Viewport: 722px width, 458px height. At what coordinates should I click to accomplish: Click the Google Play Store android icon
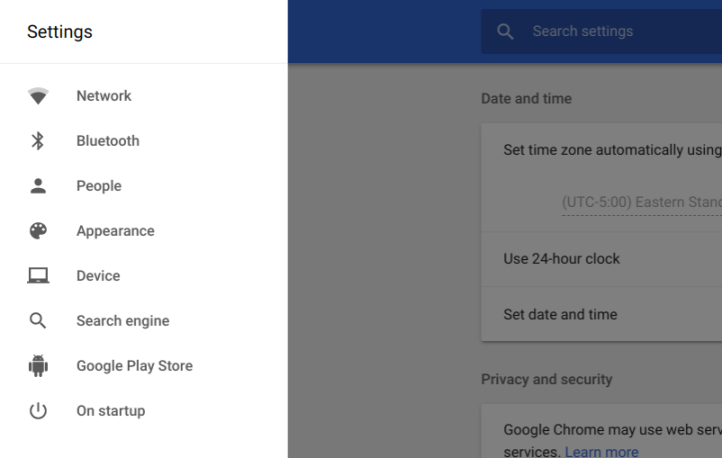pos(38,366)
